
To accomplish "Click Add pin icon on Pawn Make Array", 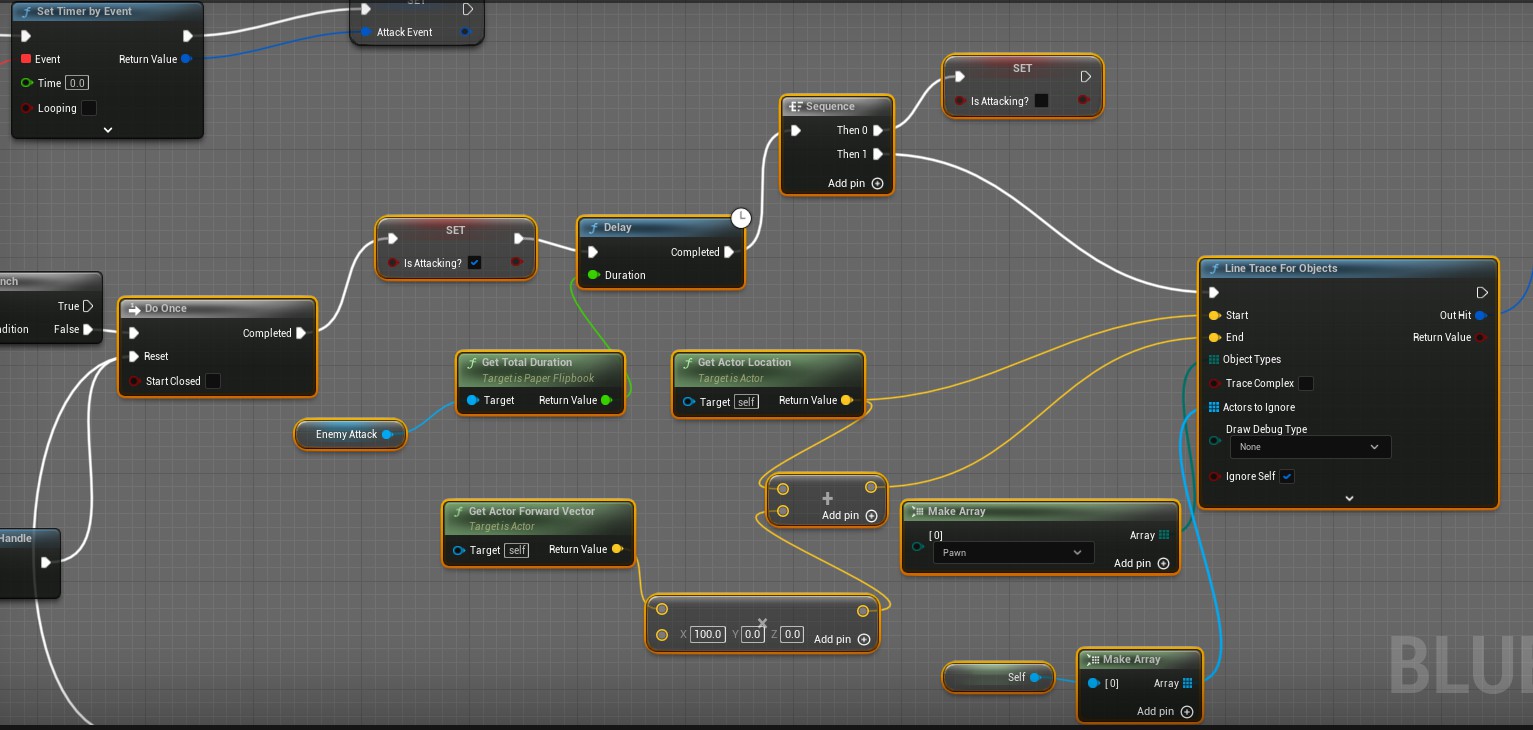I will click(1163, 564).
